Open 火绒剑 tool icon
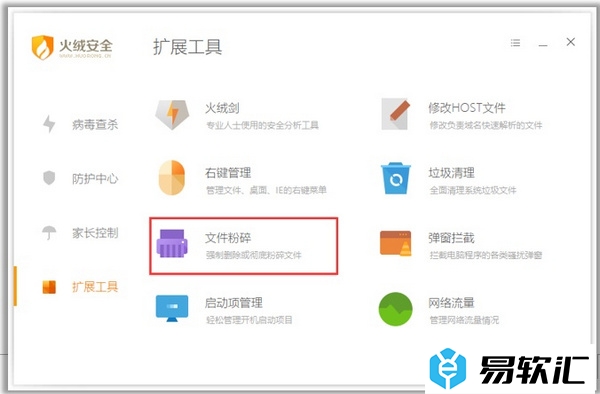Viewport: 600px width, 394px height. 172,115
